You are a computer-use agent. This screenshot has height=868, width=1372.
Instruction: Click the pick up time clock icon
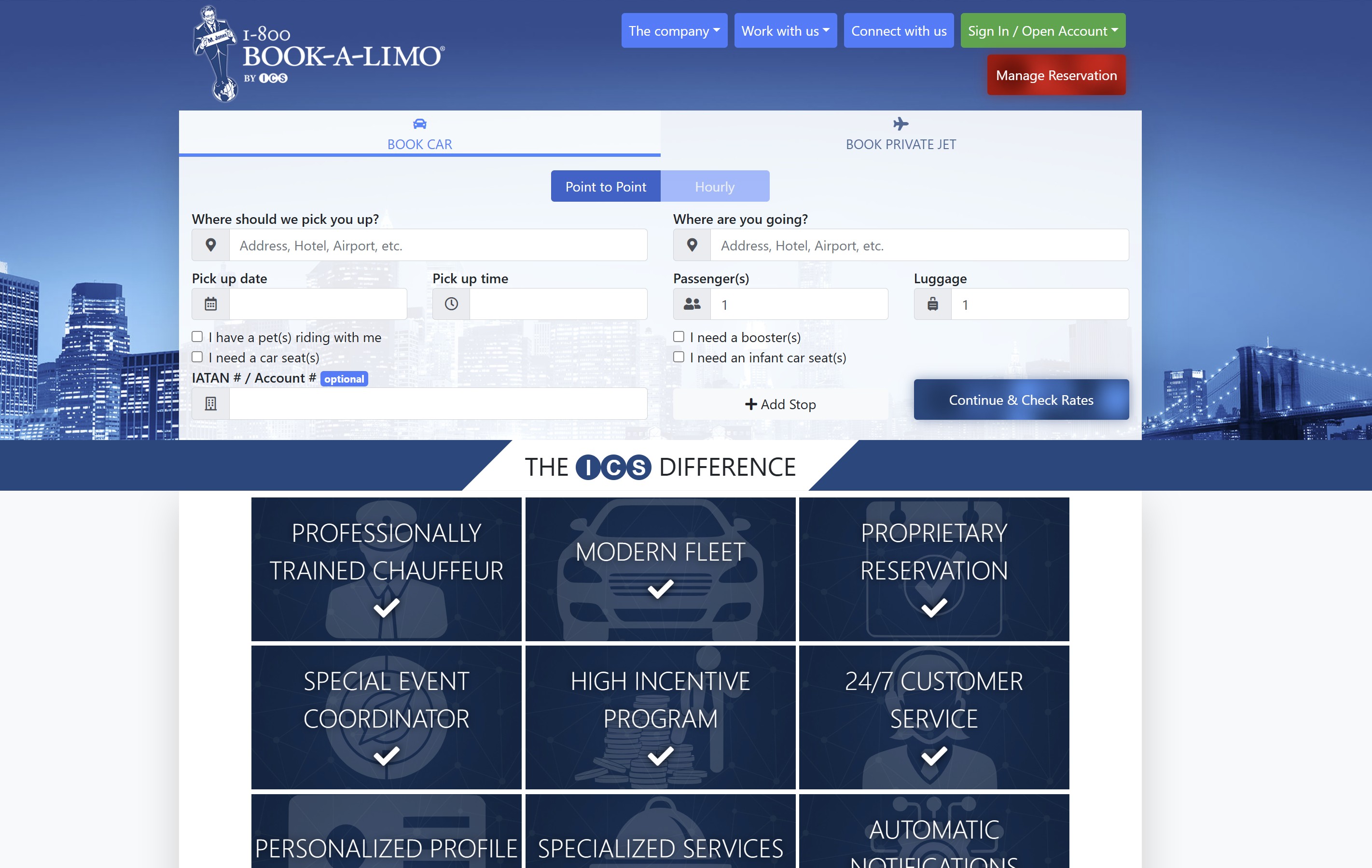click(451, 304)
